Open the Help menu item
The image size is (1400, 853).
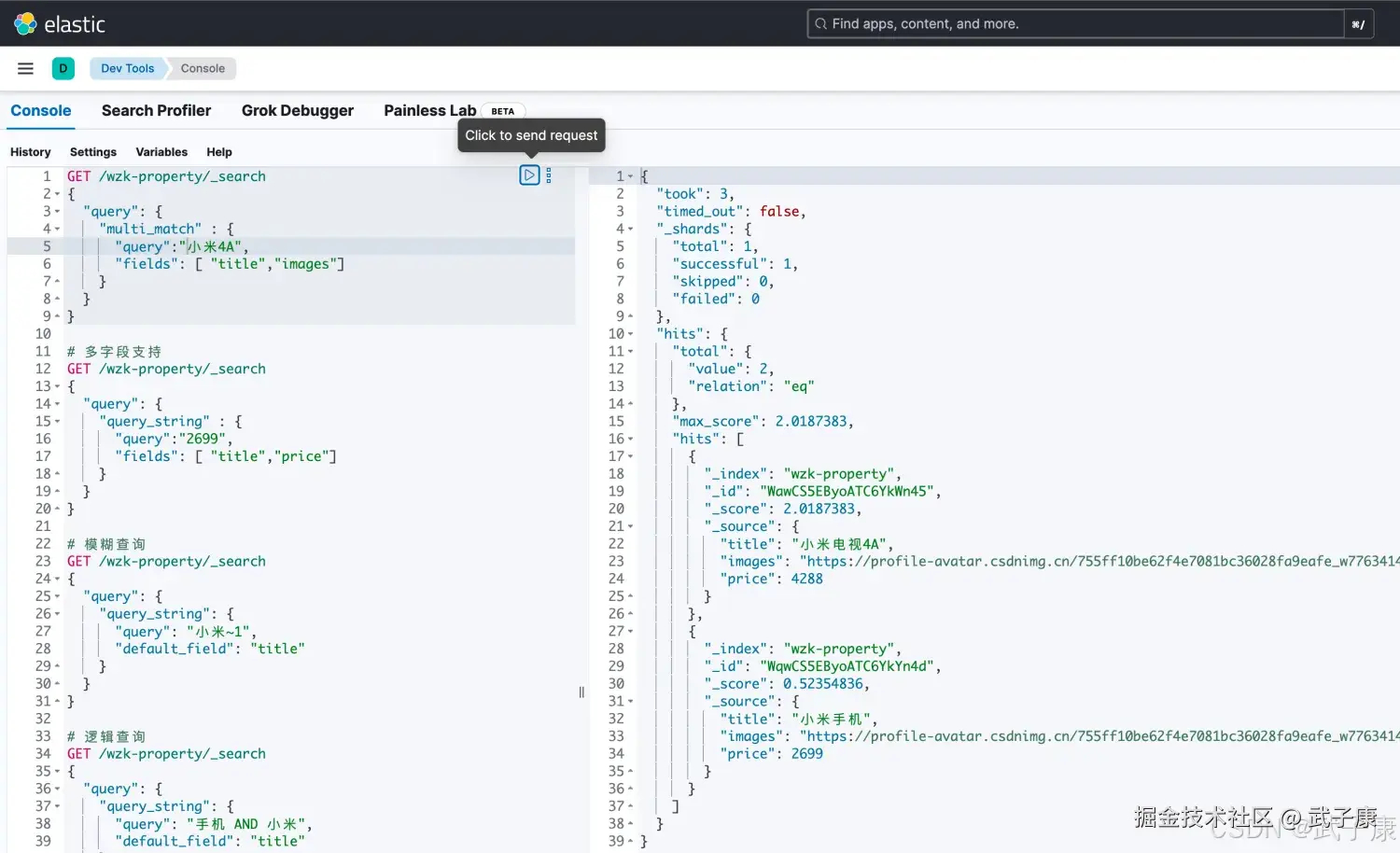tap(219, 151)
